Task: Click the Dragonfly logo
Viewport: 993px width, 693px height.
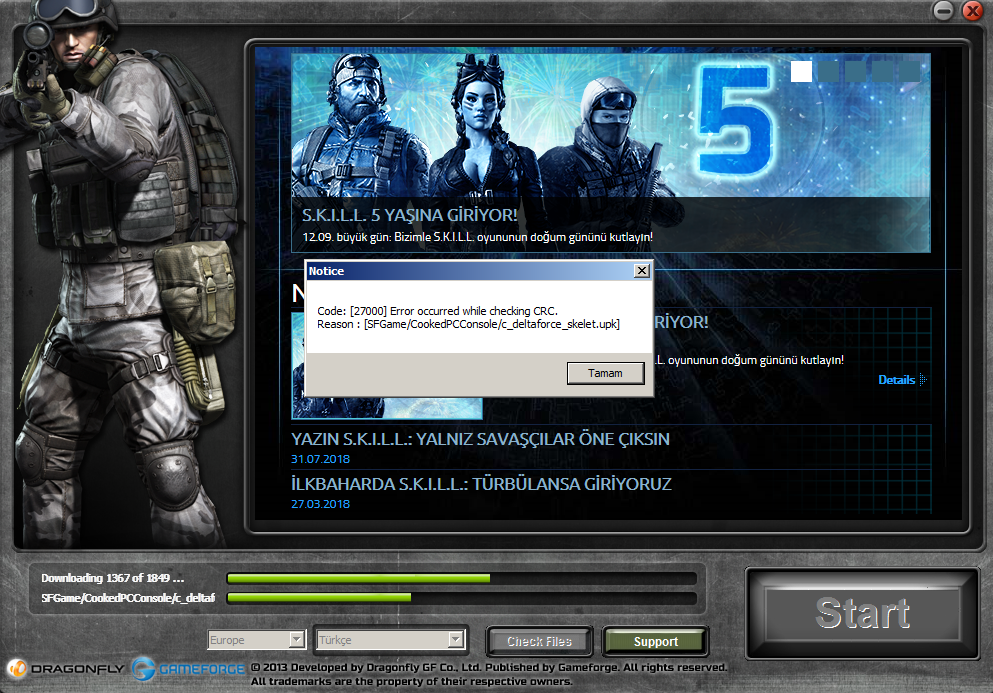Action: (x=66, y=668)
